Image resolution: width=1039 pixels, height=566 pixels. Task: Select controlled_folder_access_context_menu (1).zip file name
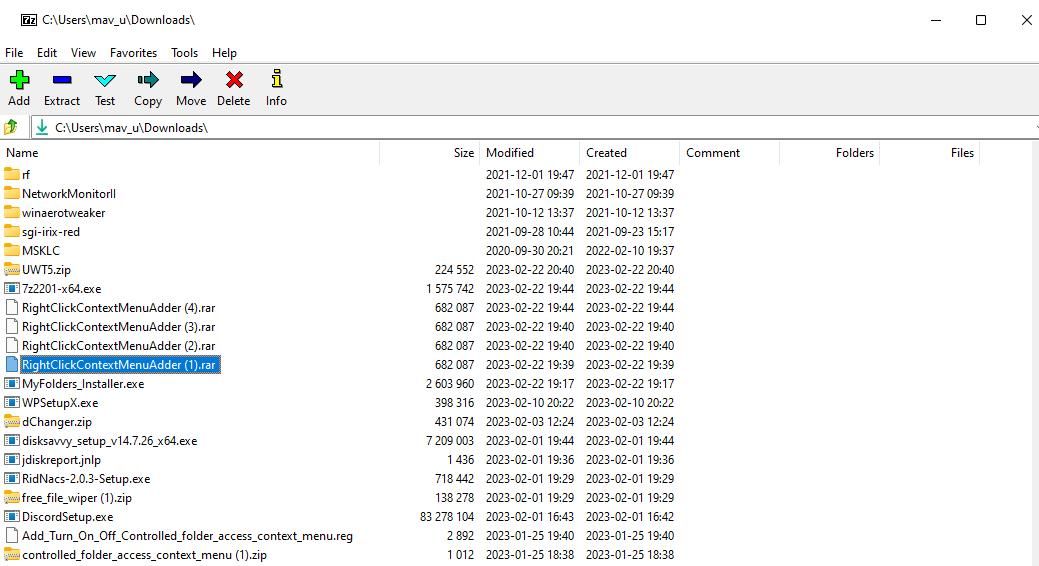144,555
